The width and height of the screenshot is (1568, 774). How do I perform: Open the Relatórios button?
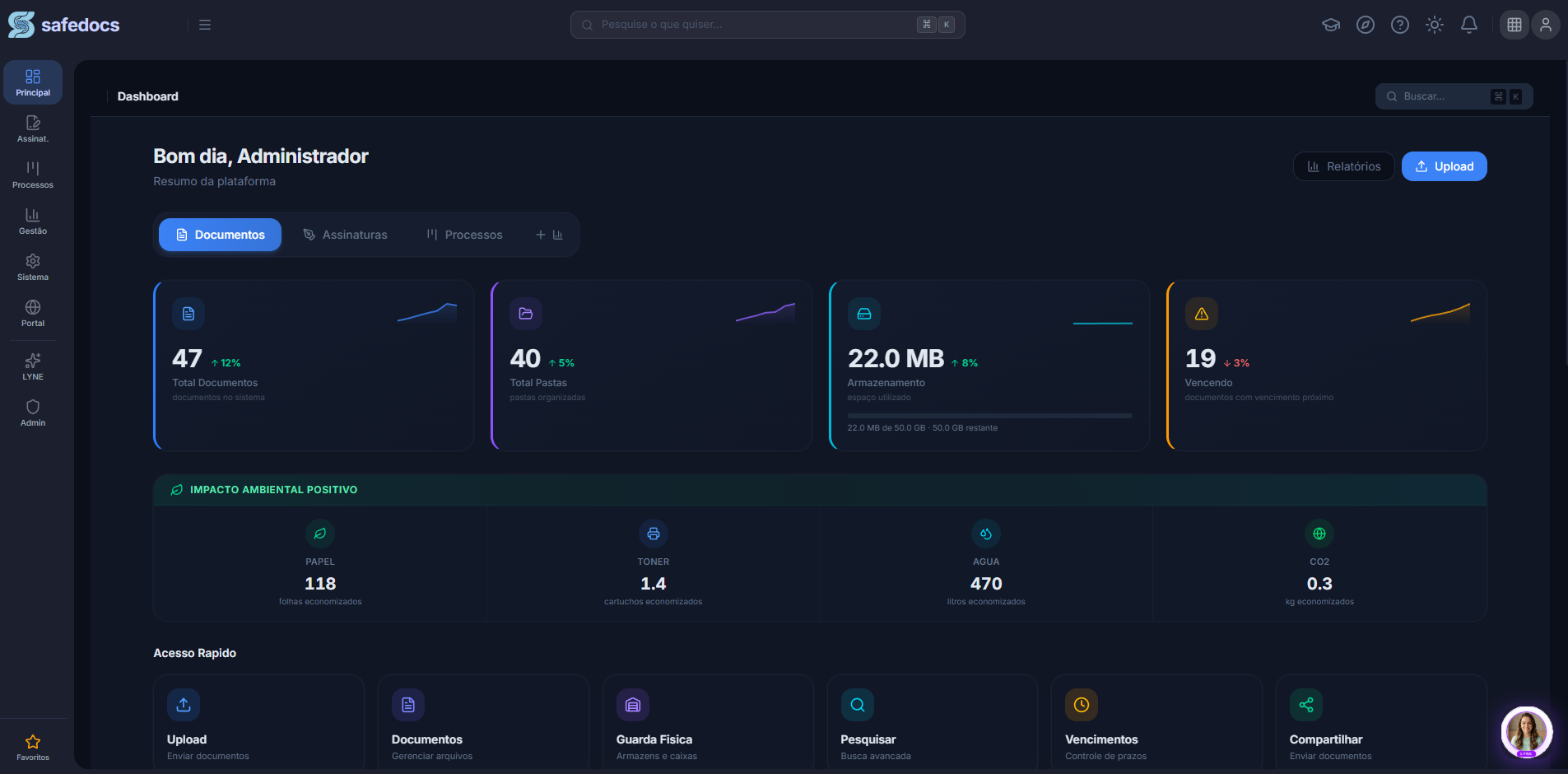pyautogui.click(x=1343, y=166)
